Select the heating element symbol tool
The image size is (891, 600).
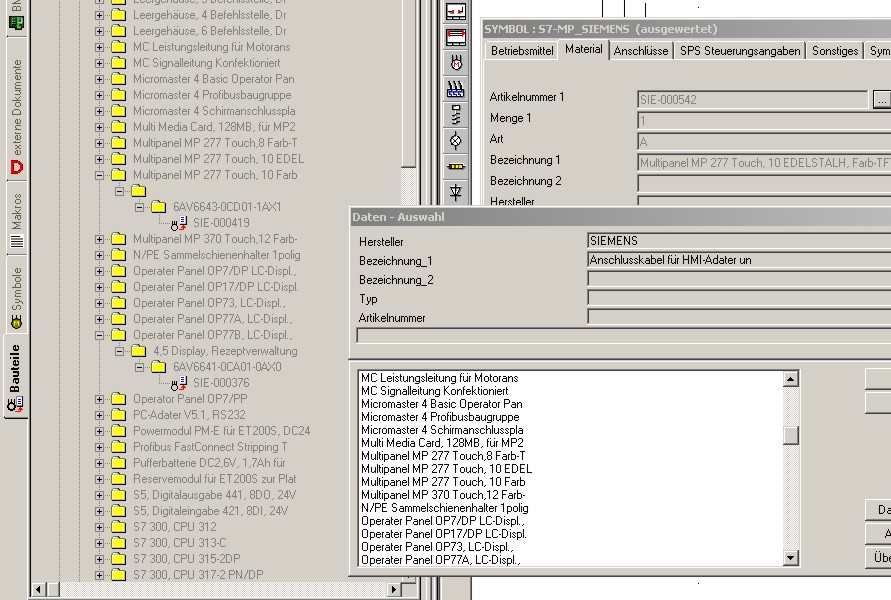456,89
